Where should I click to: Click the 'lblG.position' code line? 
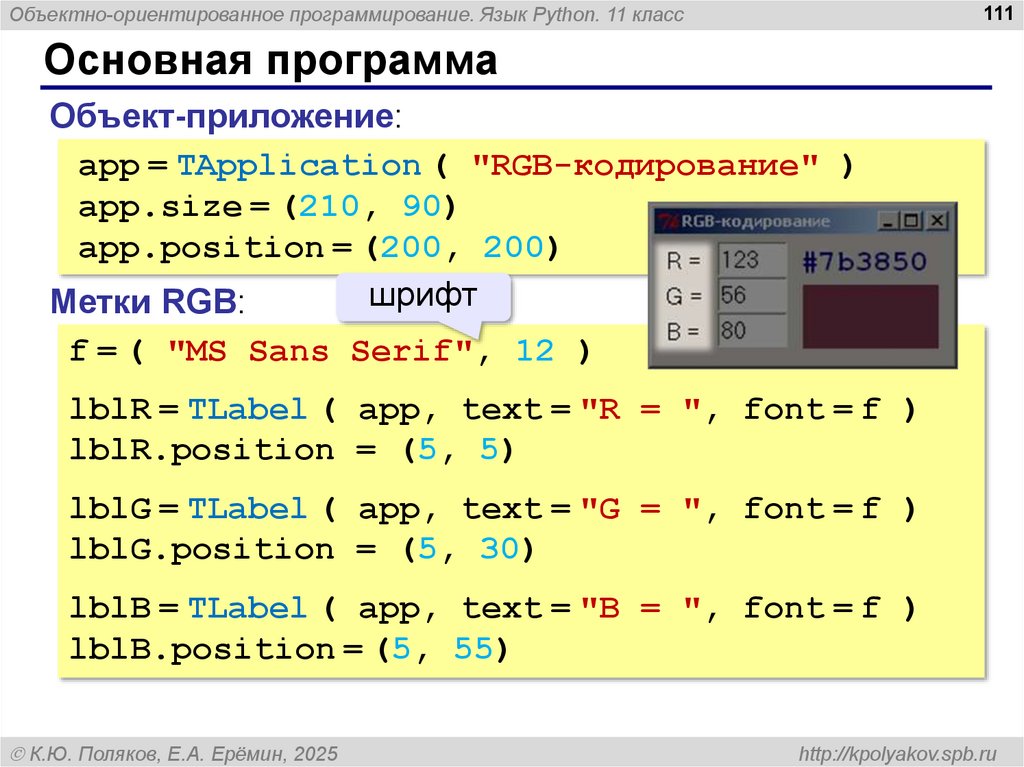point(302,549)
